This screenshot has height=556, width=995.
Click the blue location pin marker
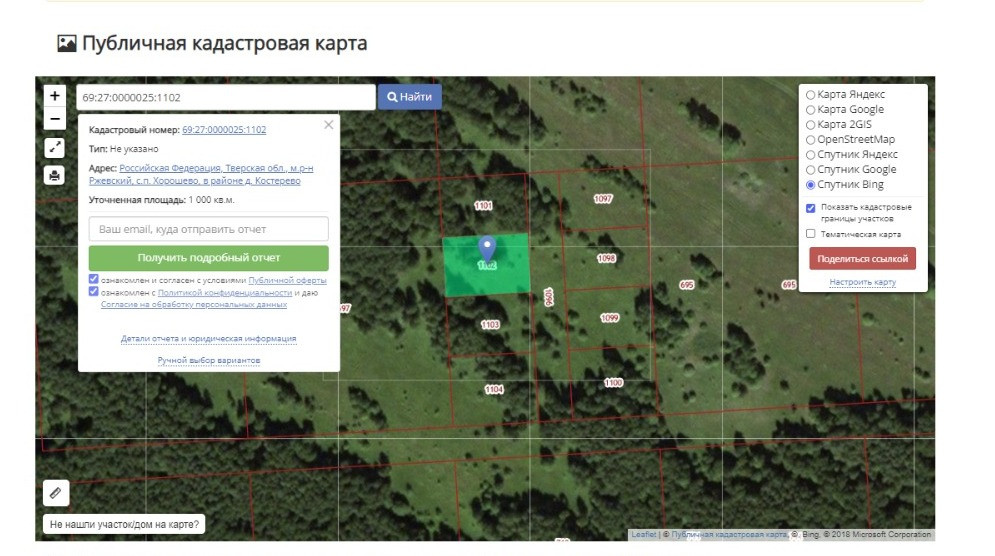(487, 248)
